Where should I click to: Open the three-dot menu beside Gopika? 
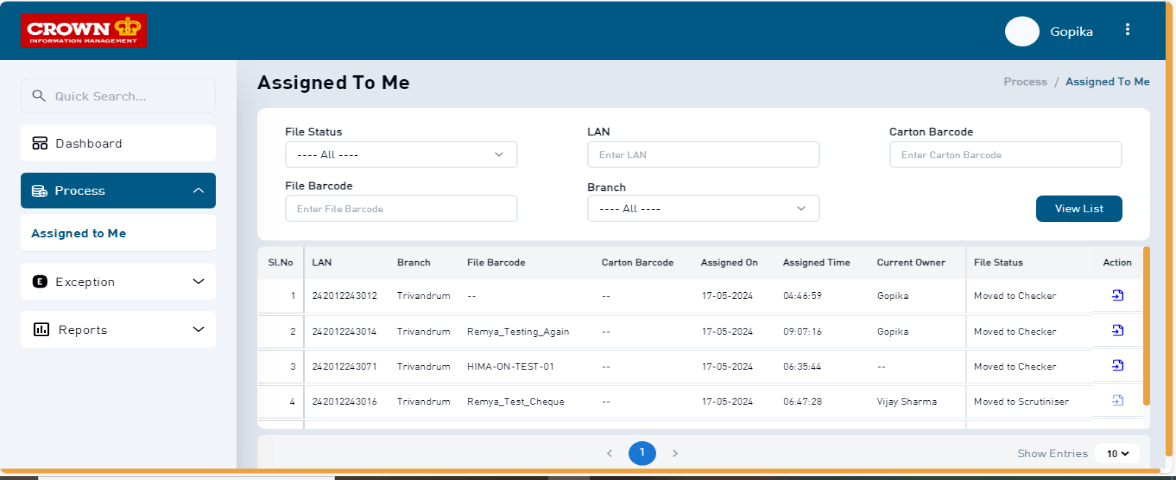click(x=1127, y=30)
